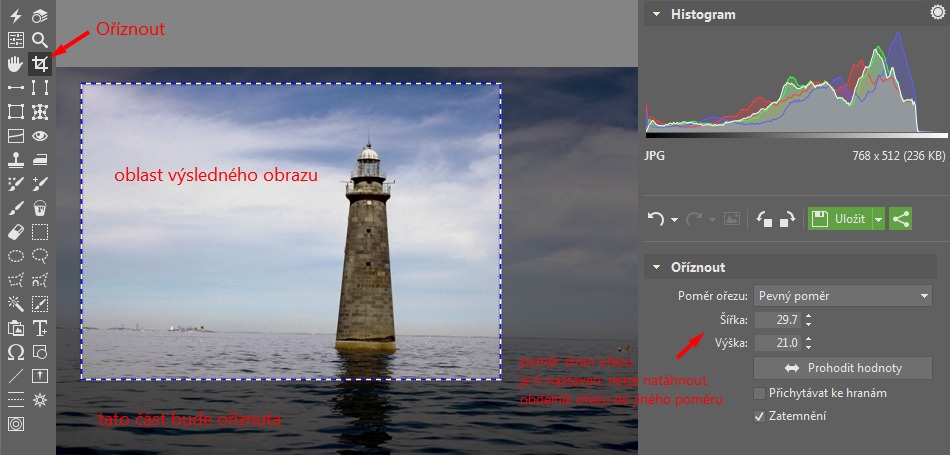950x455 pixels.
Task: Select the Eraser tool
Action: 15,232
